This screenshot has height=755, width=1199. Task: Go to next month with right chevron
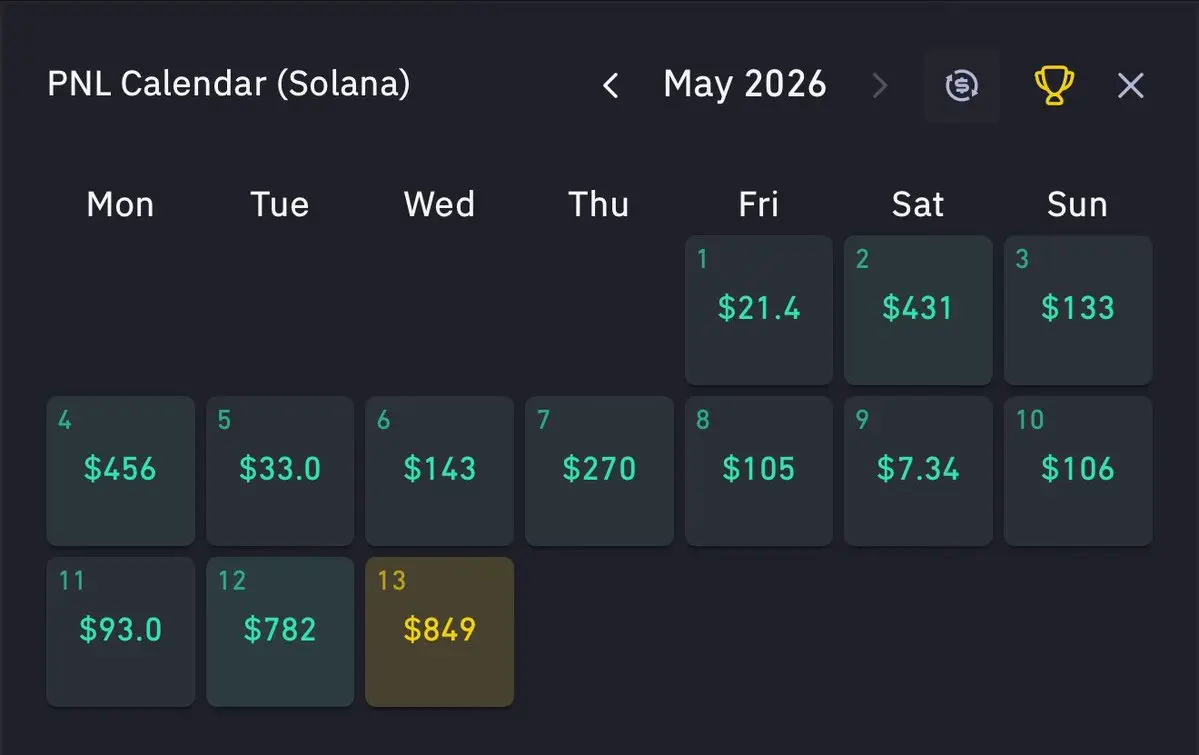coord(880,85)
